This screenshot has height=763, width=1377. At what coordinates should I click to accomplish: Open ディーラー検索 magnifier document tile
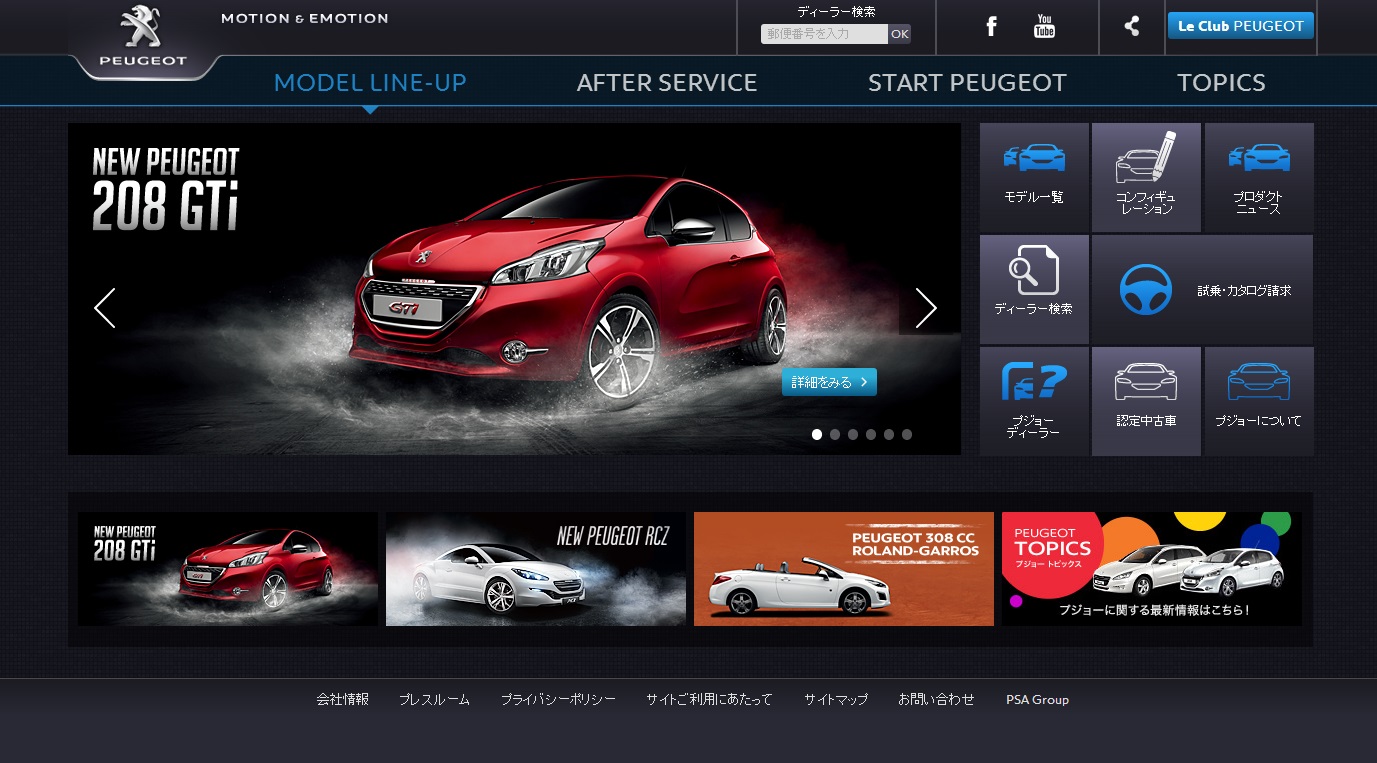1034,290
